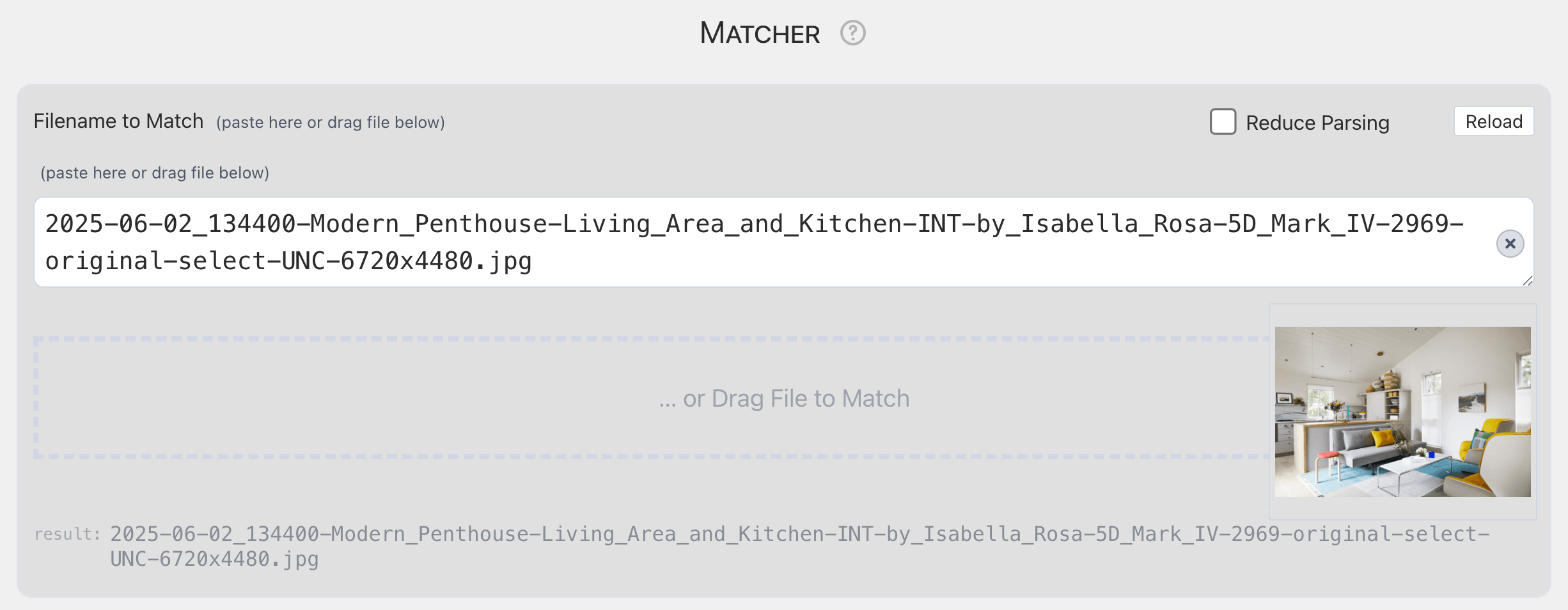Activate the dashed file drop zone
This screenshot has width=1568, height=610.
781,397
